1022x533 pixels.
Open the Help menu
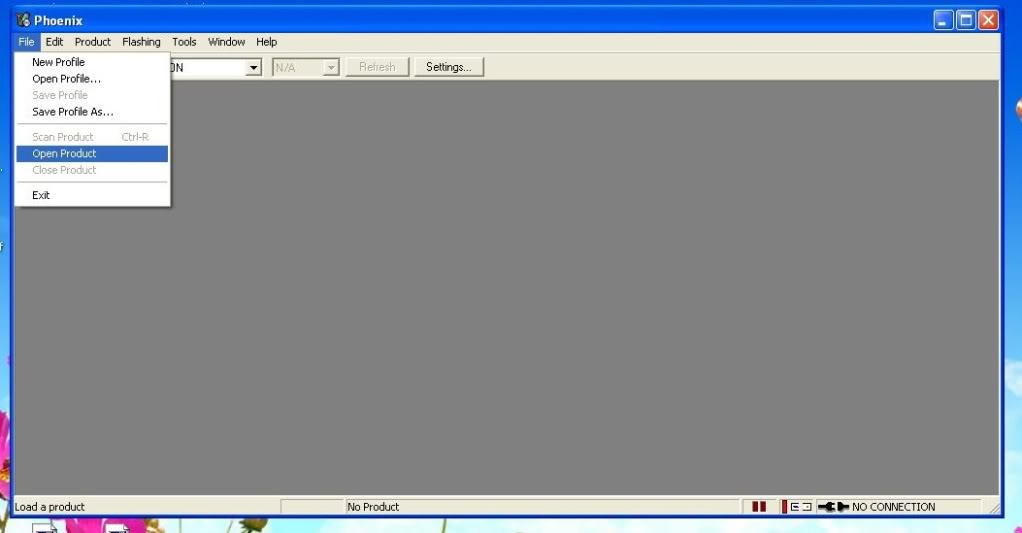(266, 42)
